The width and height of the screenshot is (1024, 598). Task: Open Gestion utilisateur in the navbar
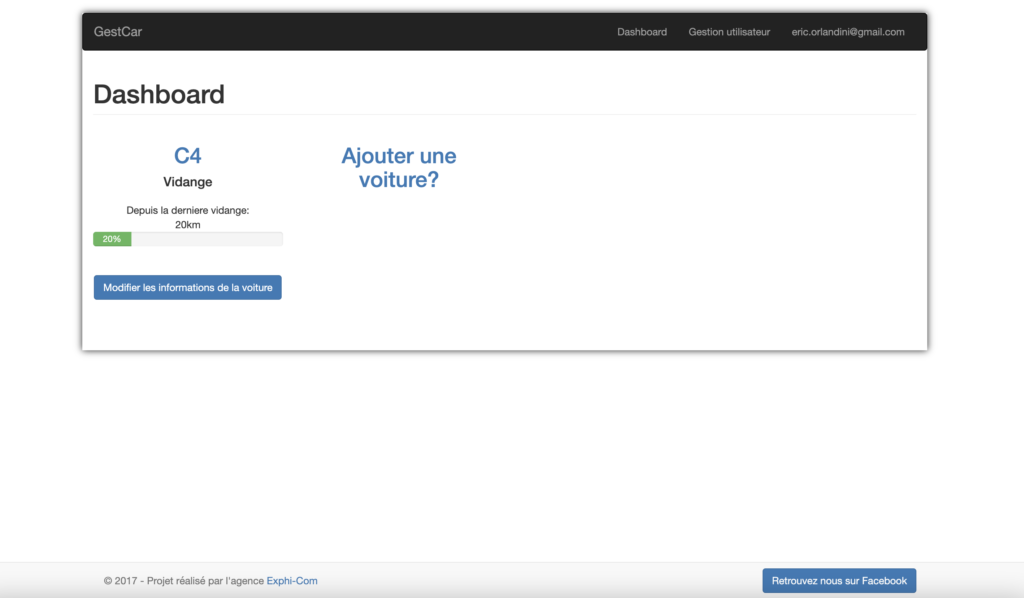click(729, 31)
